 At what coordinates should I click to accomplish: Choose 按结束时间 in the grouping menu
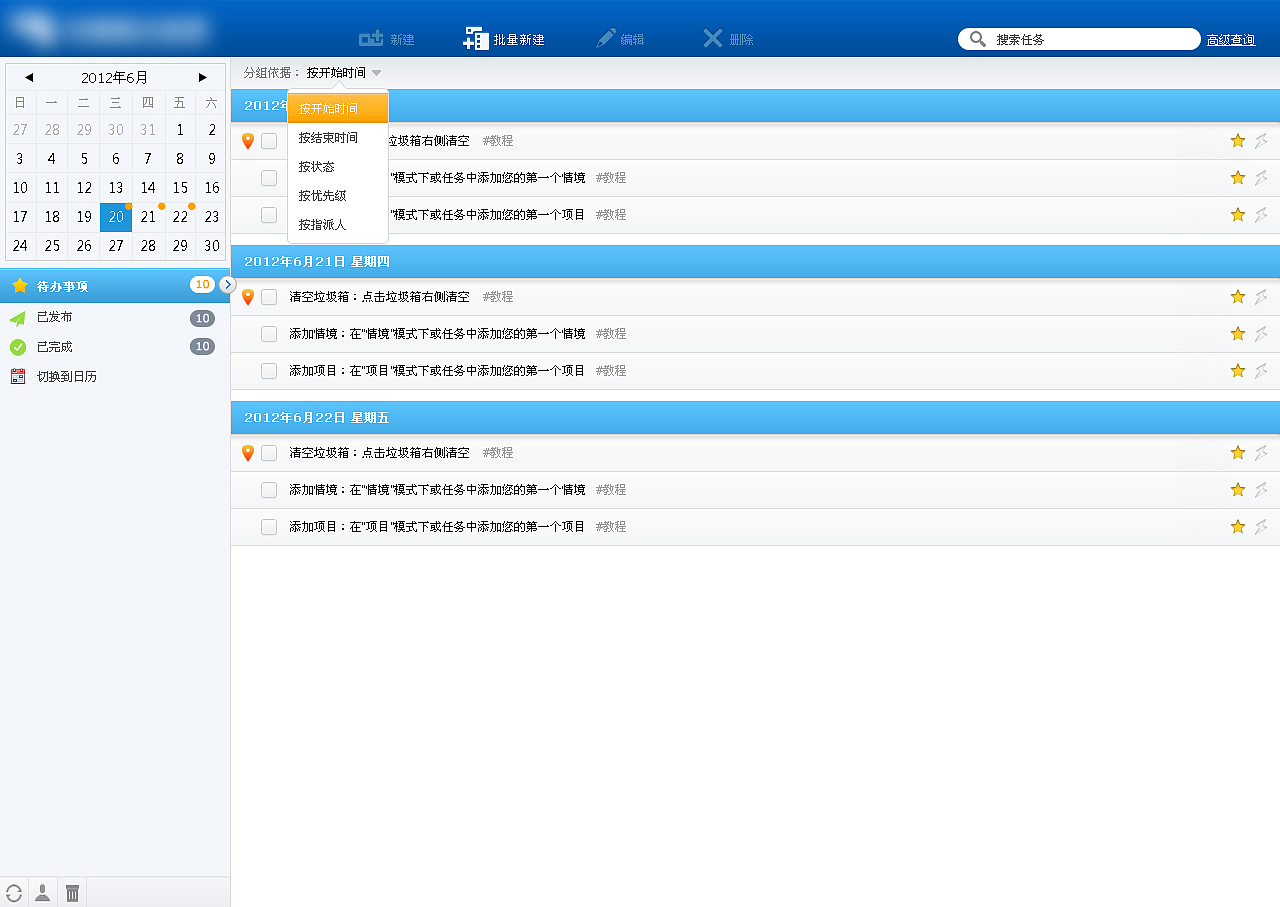click(x=338, y=137)
